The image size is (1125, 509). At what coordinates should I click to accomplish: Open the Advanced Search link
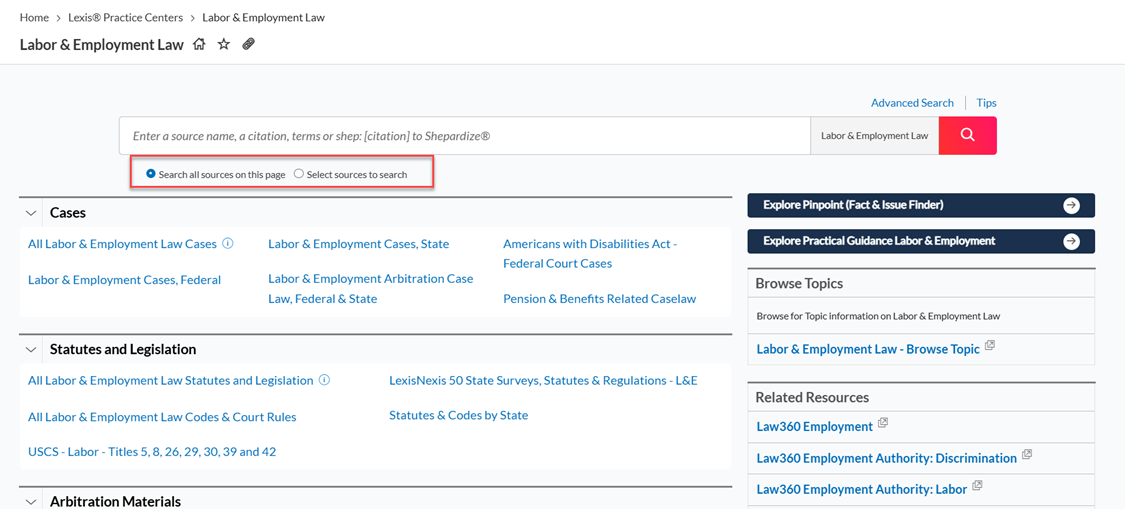click(912, 103)
